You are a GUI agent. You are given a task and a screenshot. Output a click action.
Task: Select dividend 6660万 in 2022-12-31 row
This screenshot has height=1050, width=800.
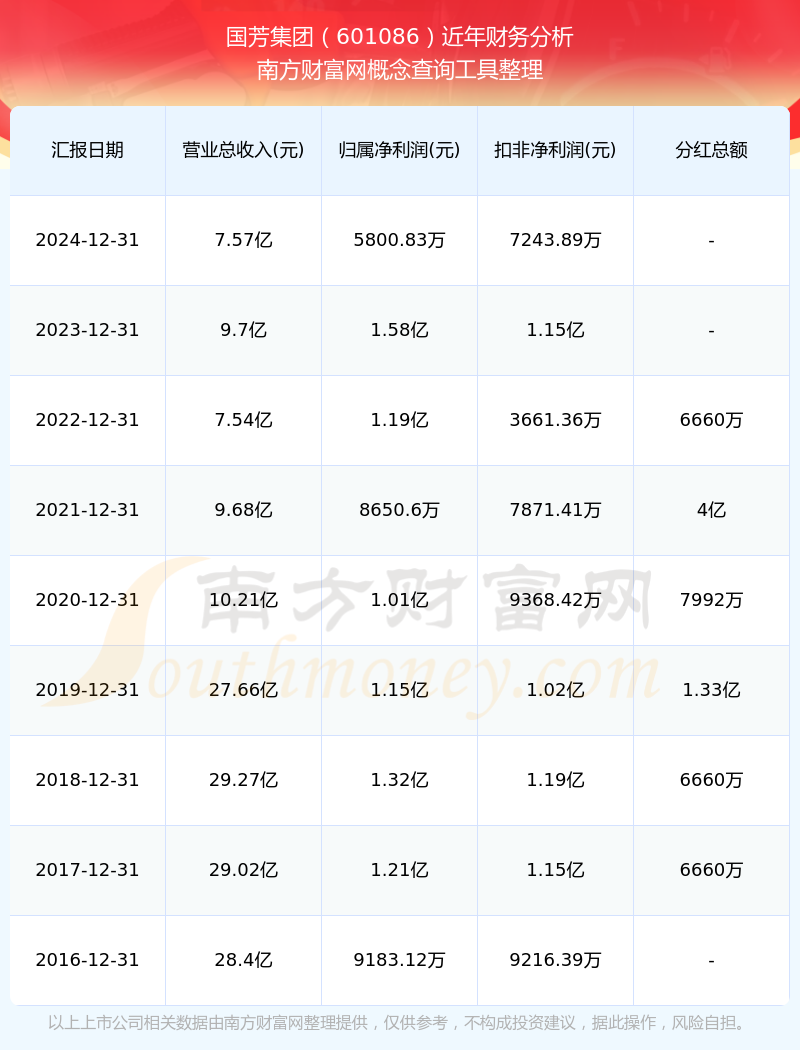(712, 420)
